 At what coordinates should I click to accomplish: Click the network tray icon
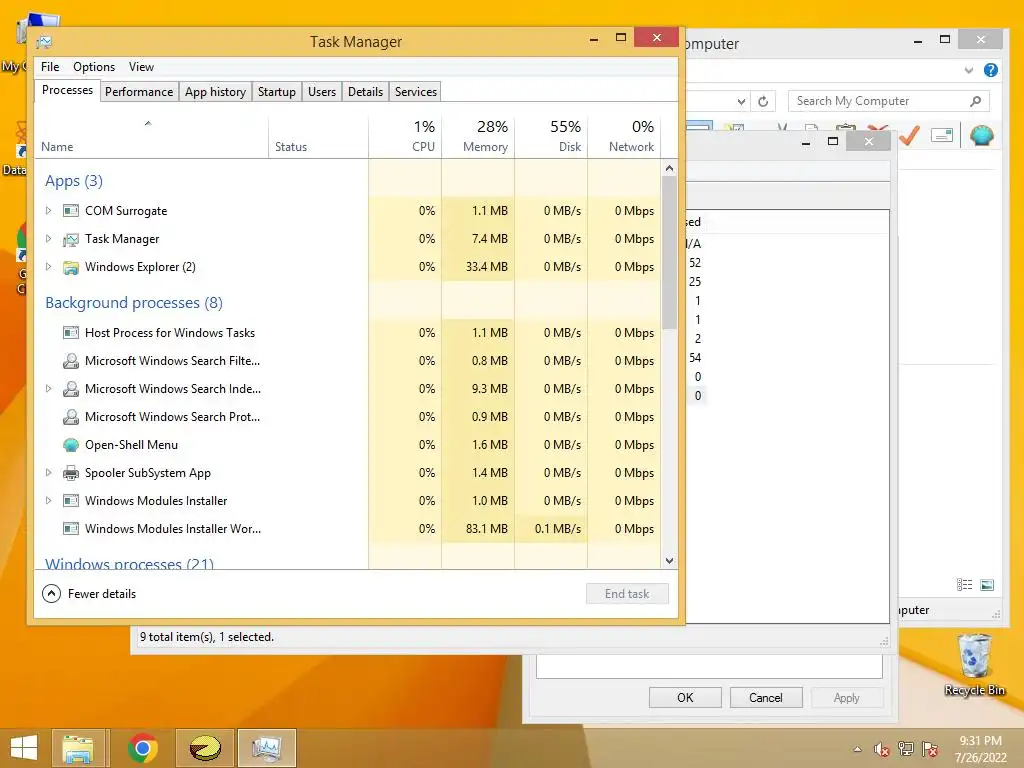pos(906,749)
